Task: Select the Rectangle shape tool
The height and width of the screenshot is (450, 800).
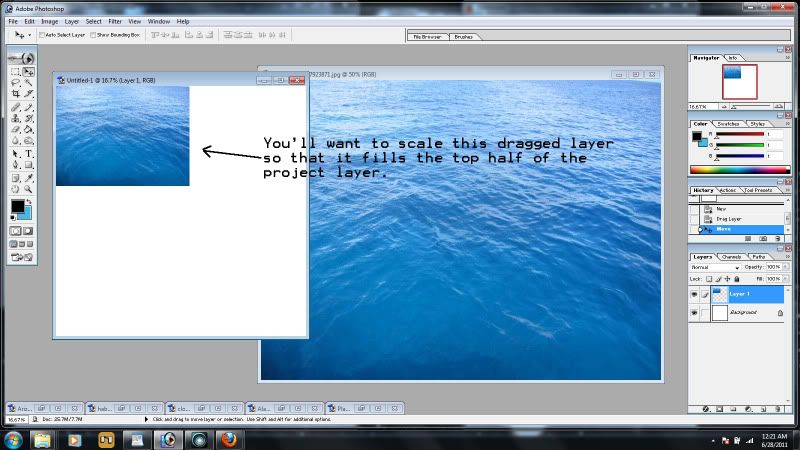Action: tap(29, 165)
